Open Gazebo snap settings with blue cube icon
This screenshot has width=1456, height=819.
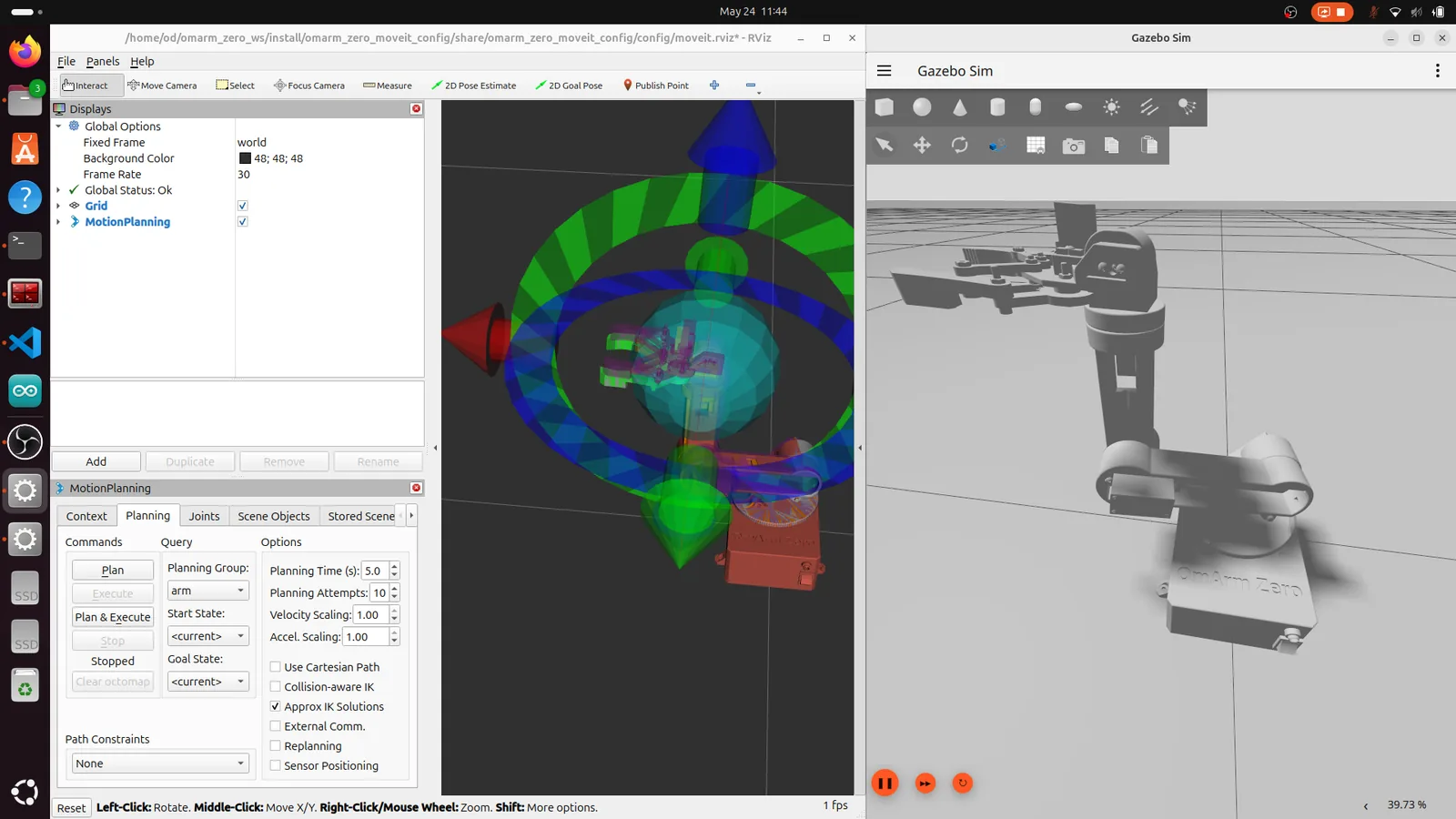(997, 146)
